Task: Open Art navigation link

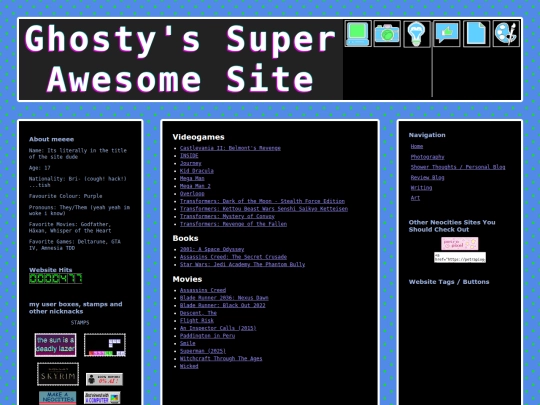Action: pyautogui.click(x=415, y=198)
